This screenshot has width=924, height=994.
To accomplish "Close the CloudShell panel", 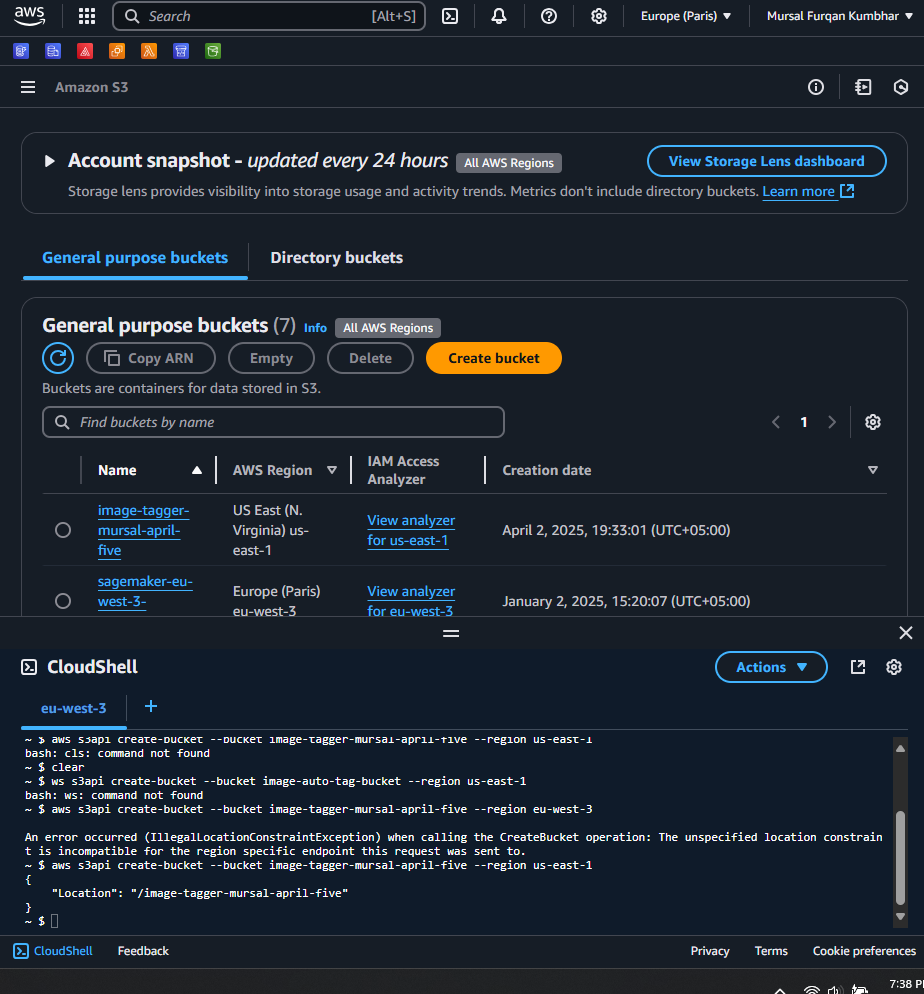I will point(906,633).
